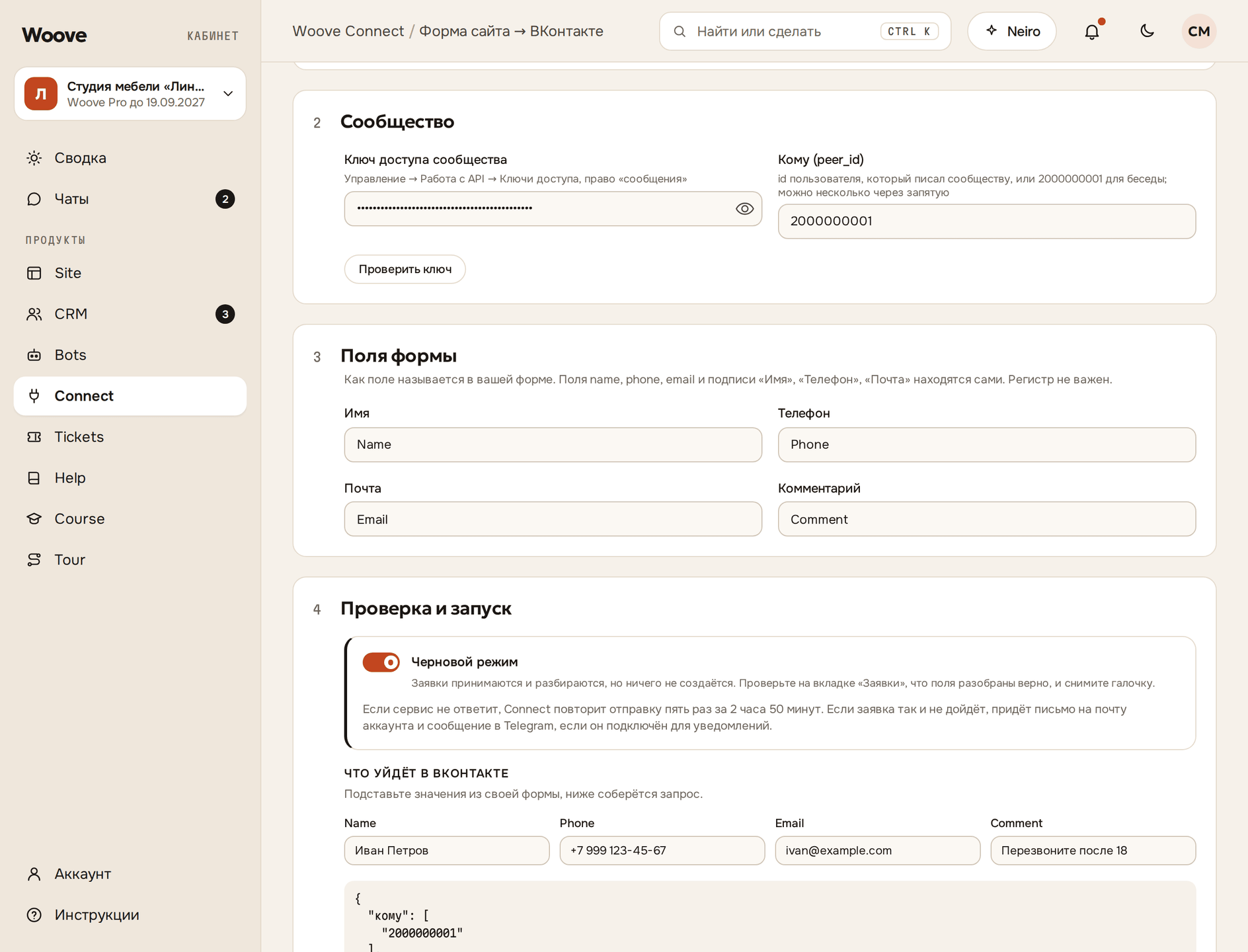Click Woove Connect breadcrumb link
The width and height of the screenshot is (1248, 952).
(x=348, y=31)
